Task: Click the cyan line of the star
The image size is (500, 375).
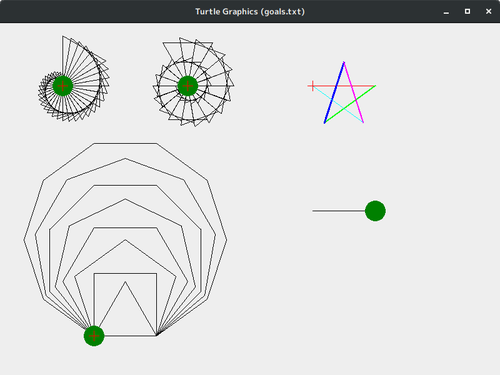Action: click(x=338, y=105)
